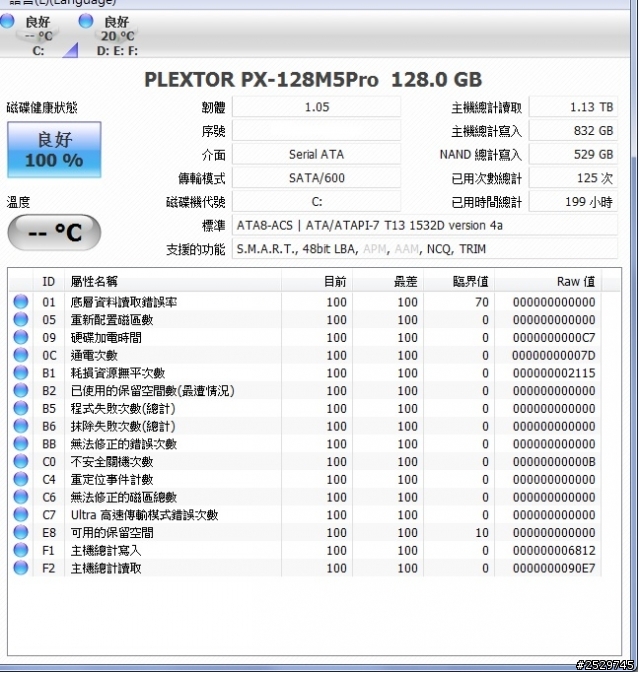Click status circle of attribute BB
This screenshot has width=640, height=673.
pyautogui.click(x=21, y=444)
